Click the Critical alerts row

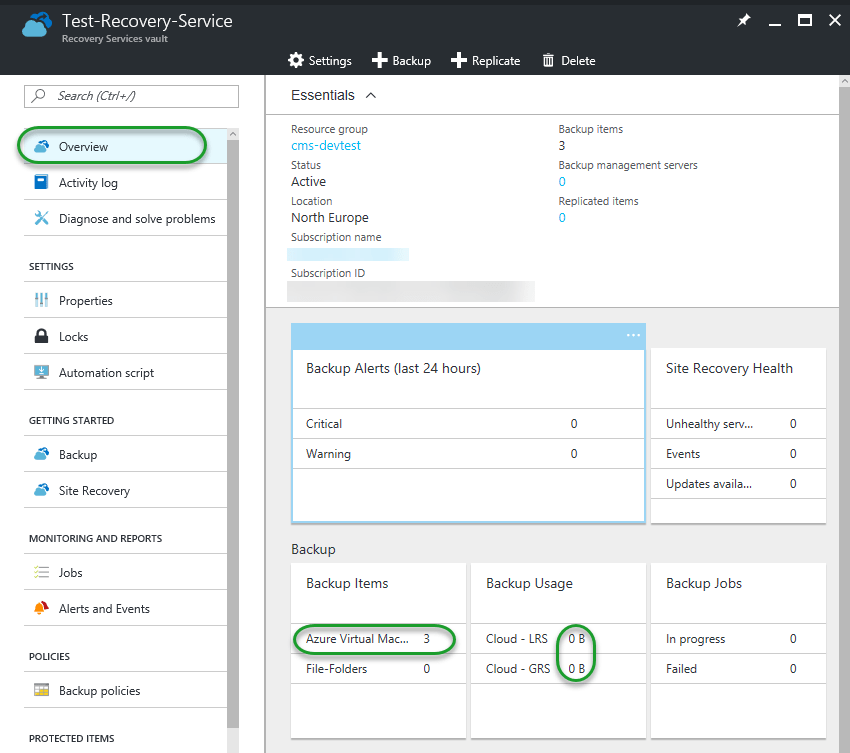click(x=468, y=423)
